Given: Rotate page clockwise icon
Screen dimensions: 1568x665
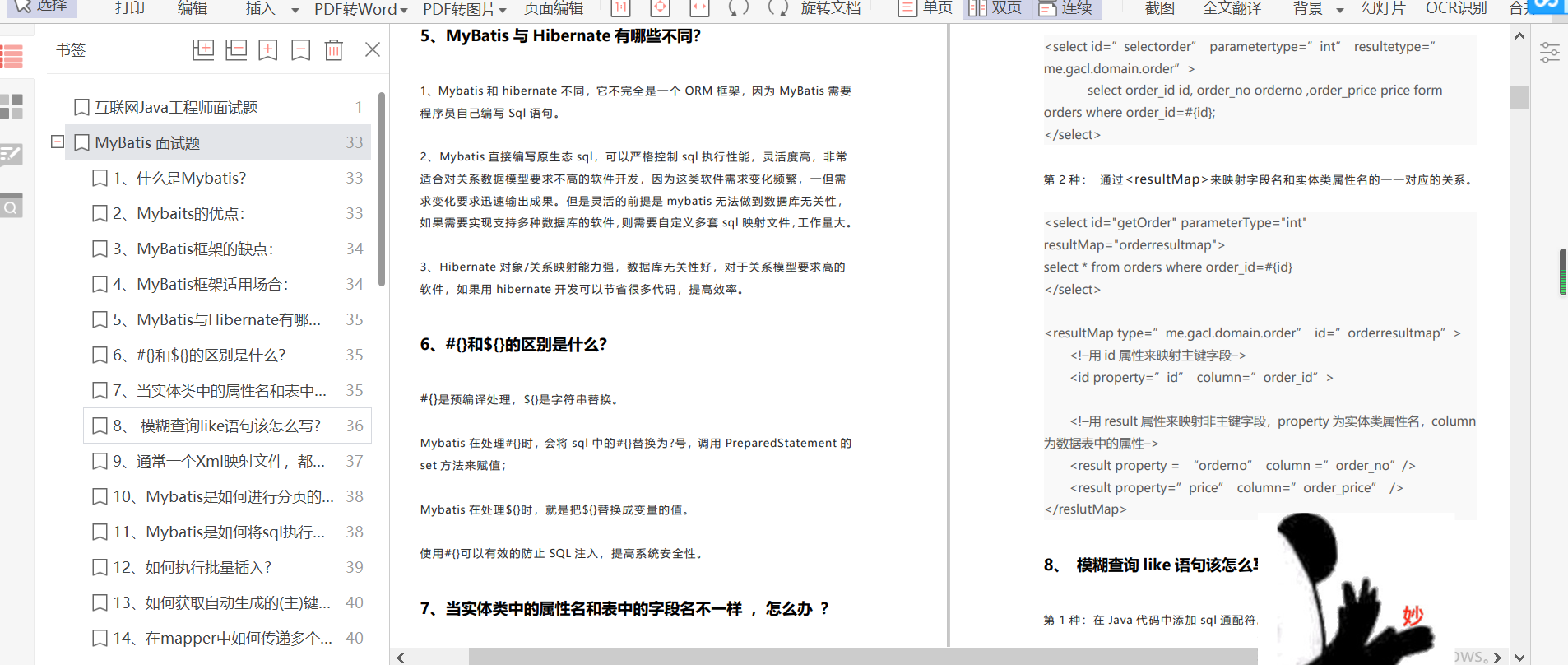Looking at the screenshot, I should click(x=777, y=8).
